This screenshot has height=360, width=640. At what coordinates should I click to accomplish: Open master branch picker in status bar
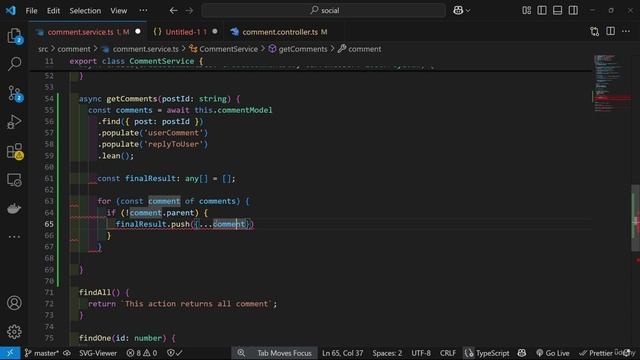click(42, 353)
